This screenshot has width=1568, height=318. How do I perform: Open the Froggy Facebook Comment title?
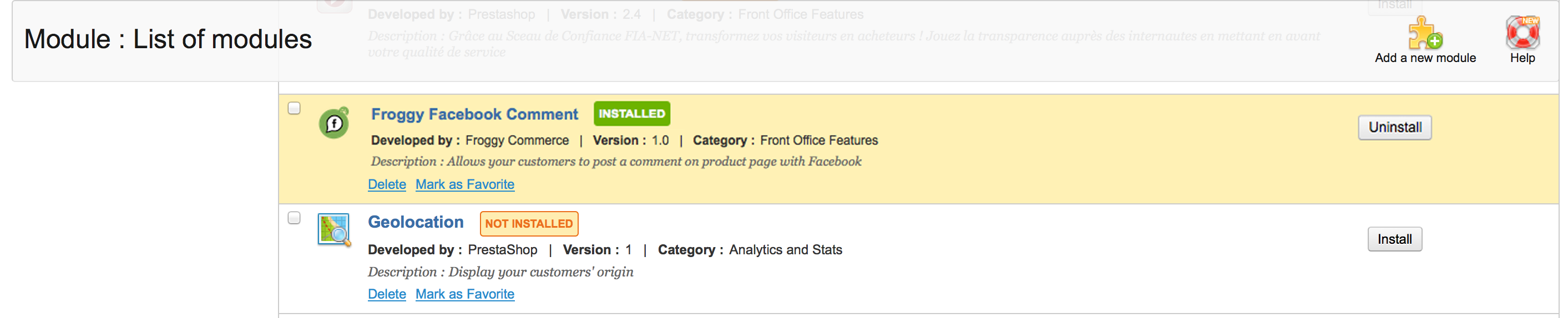coord(474,114)
